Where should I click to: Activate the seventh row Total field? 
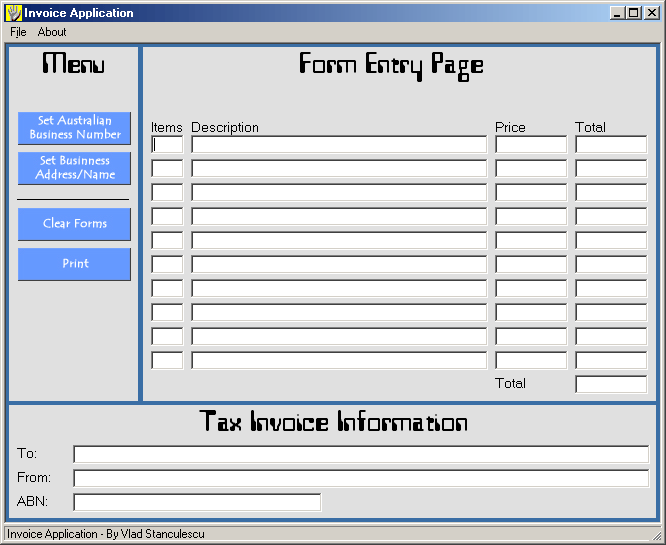[611, 288]
